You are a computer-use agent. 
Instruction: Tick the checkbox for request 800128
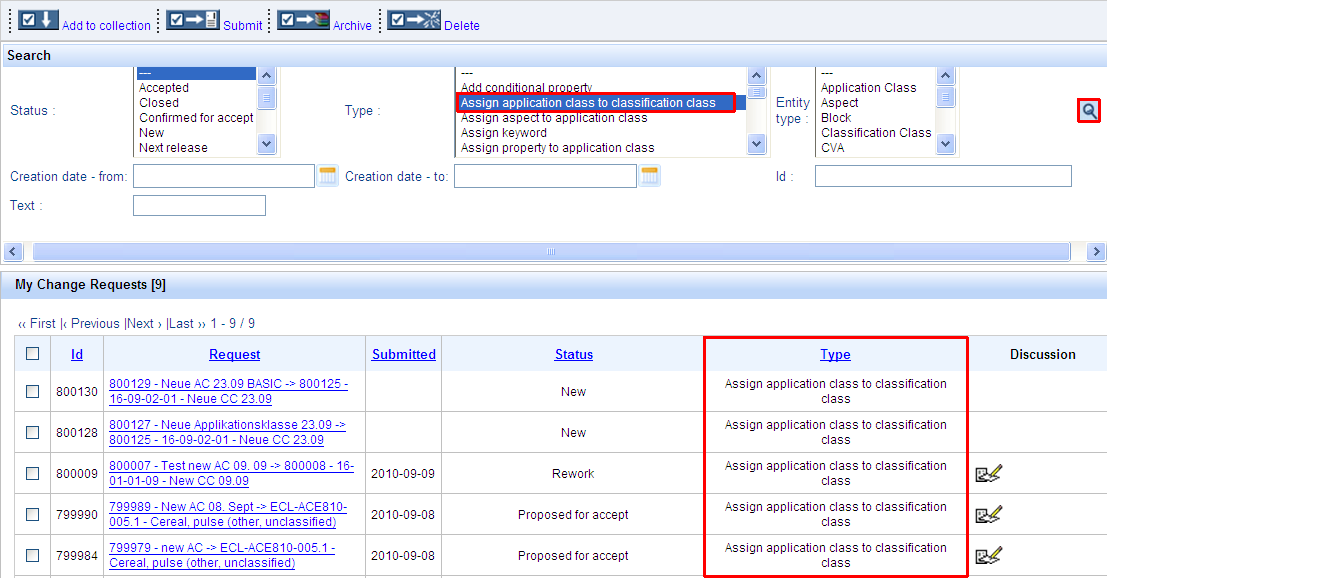pyautogui.click(x=33, y=433)
